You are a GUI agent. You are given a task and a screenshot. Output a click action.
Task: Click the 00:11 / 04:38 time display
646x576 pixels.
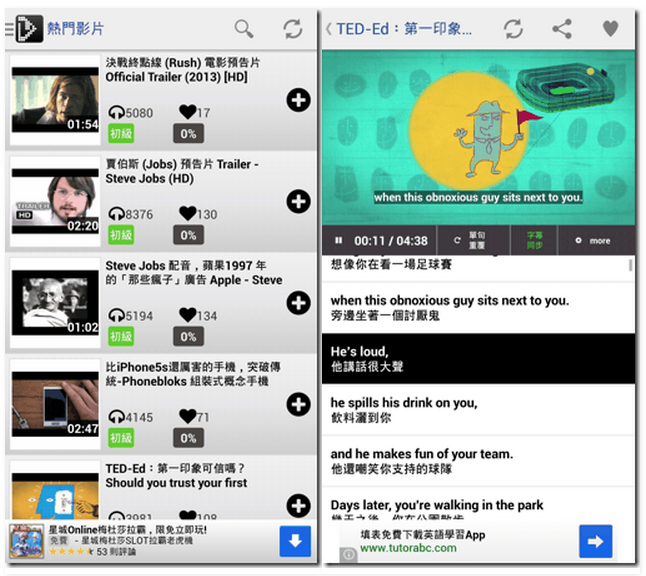[x=391, y=241]
